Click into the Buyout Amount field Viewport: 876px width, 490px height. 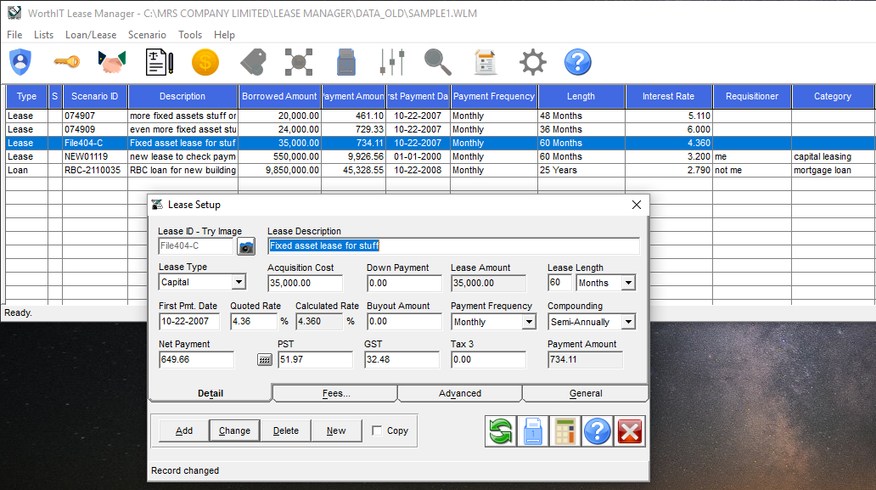click(404, 322)
